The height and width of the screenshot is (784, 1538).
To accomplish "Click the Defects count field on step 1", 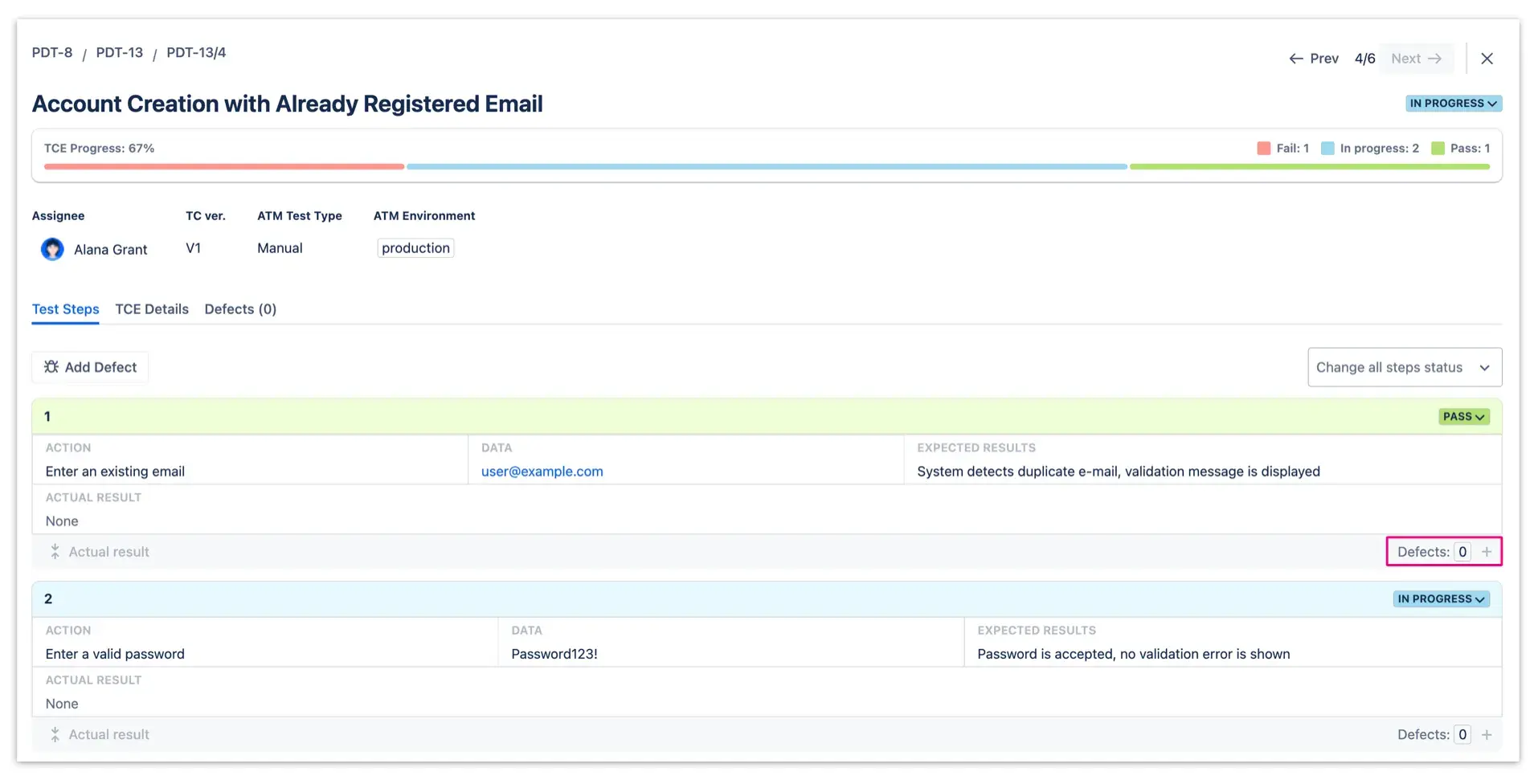I will 1462,552.
